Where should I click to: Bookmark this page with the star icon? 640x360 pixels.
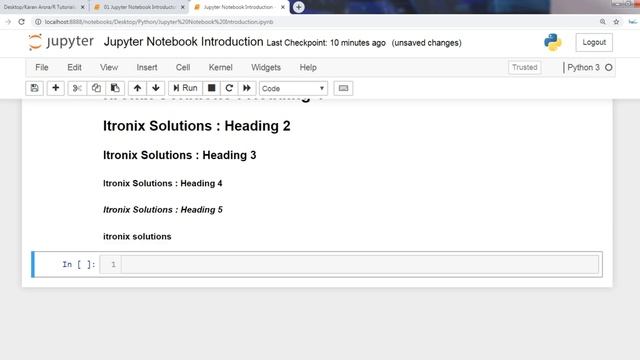tap(616, 22)
